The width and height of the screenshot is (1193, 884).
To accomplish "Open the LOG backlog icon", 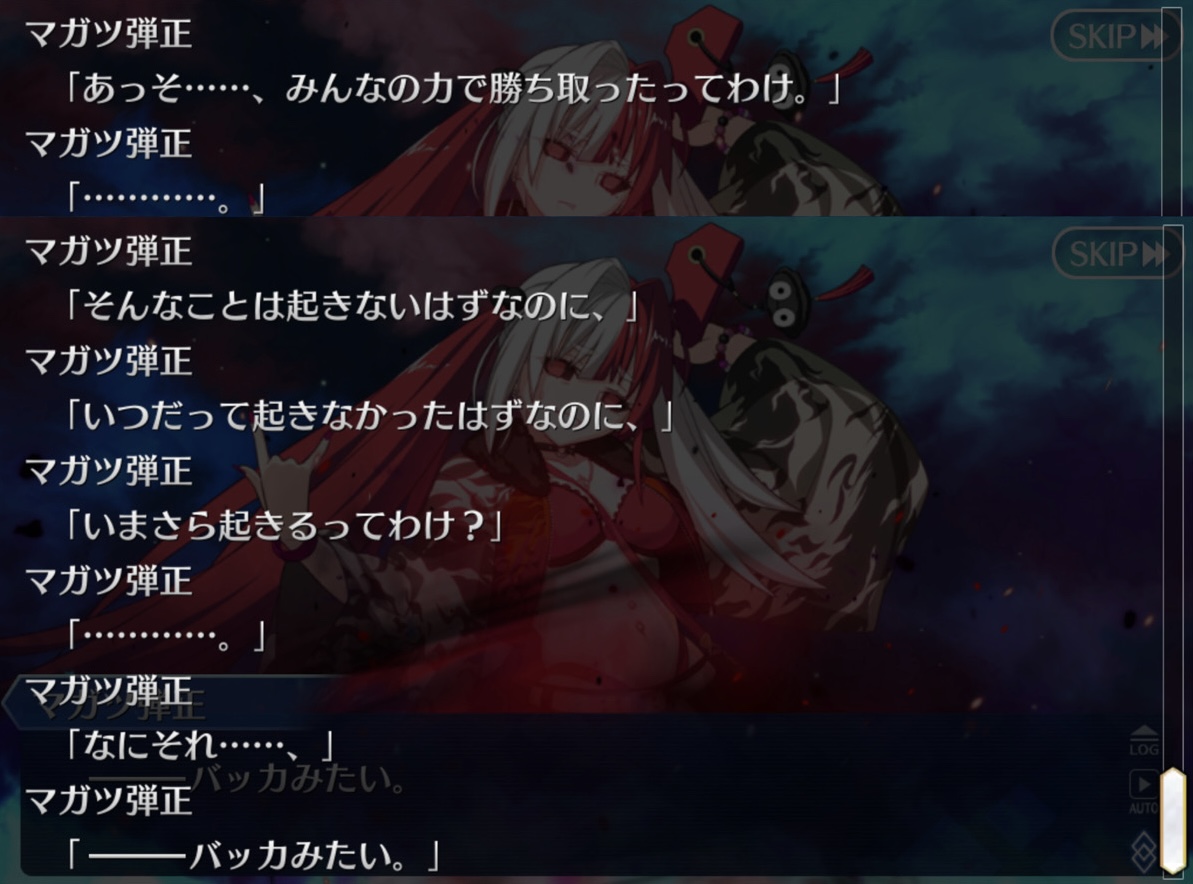I will point(1144,740).
